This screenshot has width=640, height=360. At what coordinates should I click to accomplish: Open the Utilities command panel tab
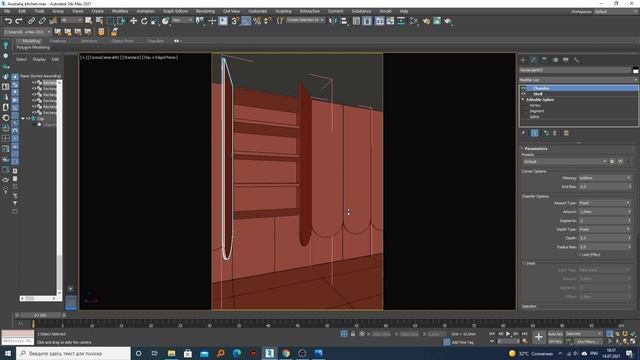pos(576,60)
